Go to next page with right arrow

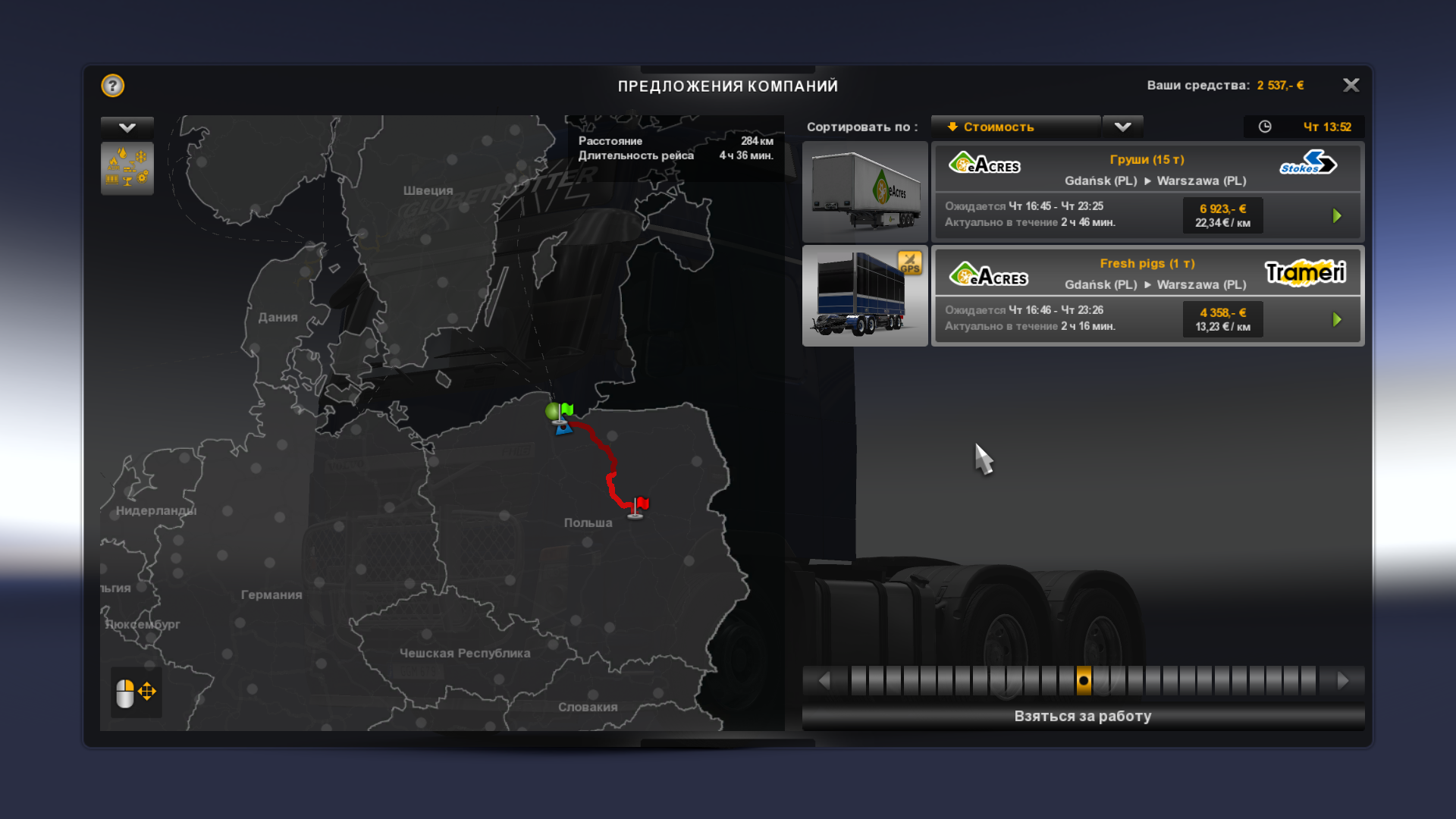[x=1343, y=680]
